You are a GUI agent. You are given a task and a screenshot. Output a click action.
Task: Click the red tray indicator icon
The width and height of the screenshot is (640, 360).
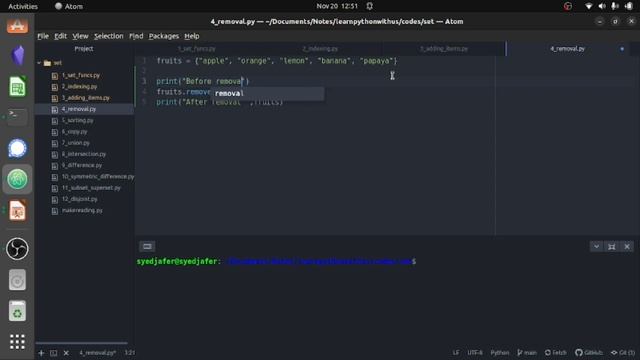tap(568, 6)
